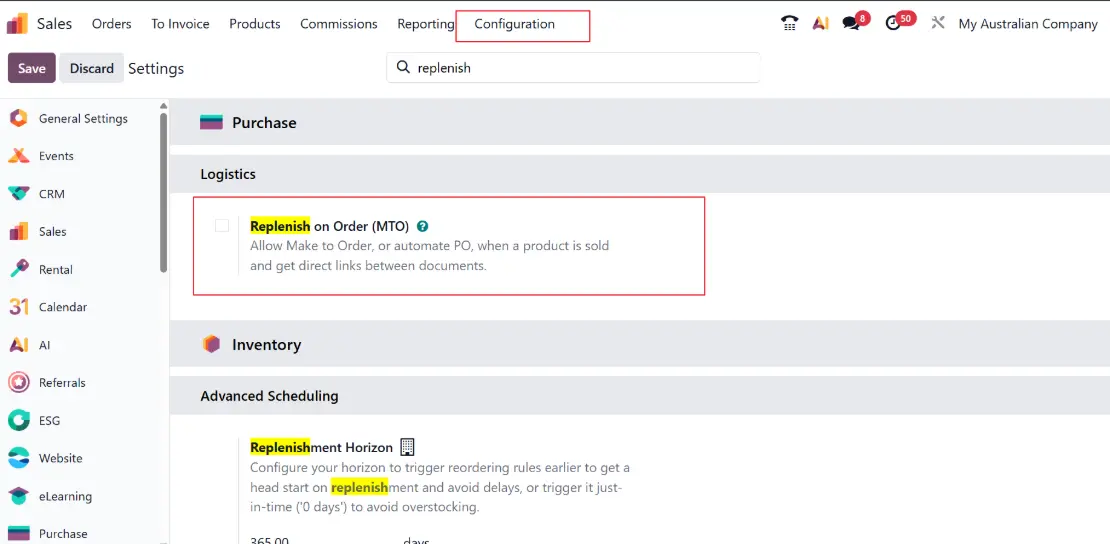Screen dimensions: 1110x544
Task: Click the General Settings sidebar icon
Action: point(18,118)
